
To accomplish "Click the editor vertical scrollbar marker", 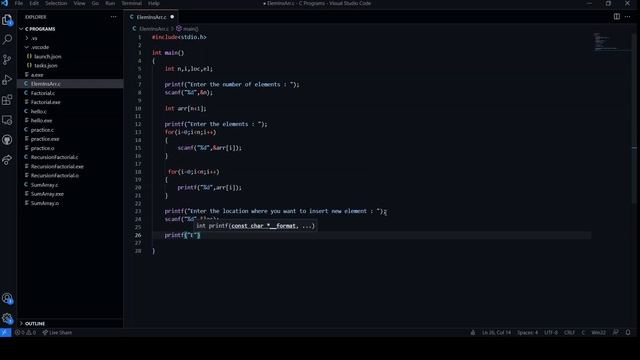I will pos(634,148).
